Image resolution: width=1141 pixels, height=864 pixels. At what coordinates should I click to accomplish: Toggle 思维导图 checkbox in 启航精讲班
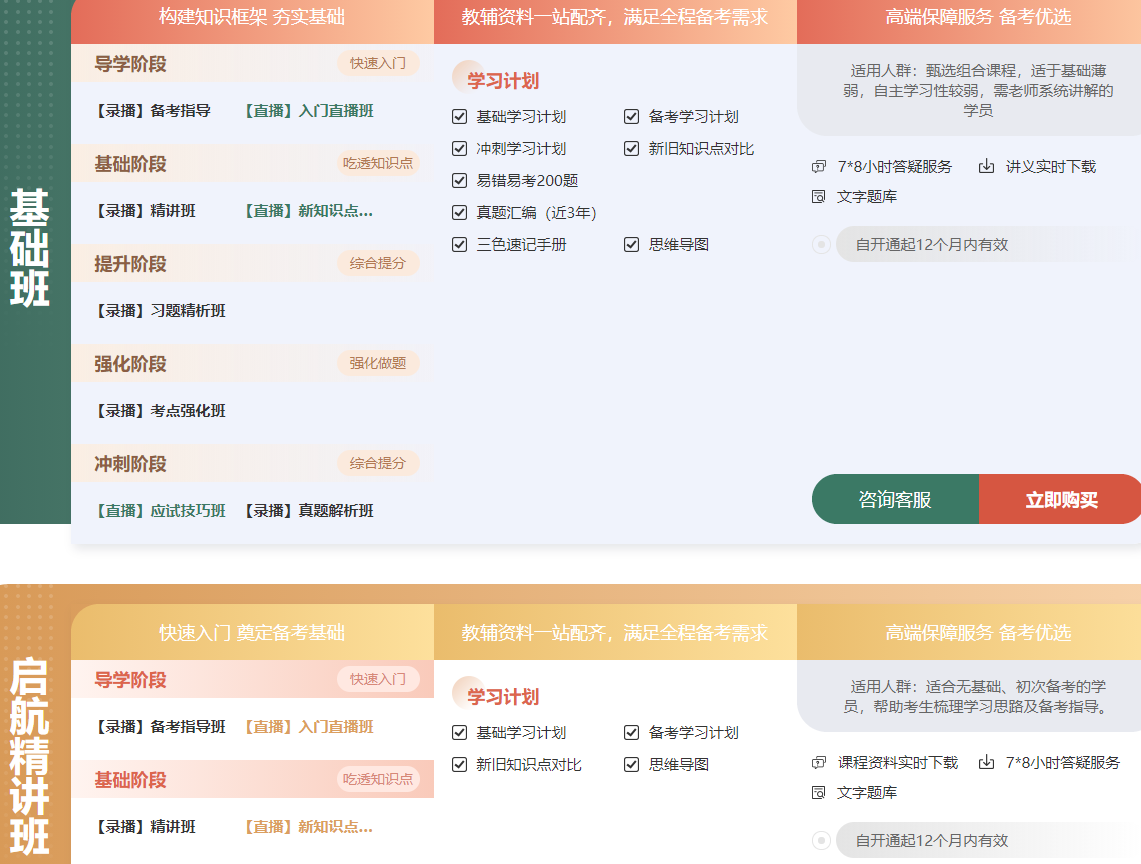click(x=632, y=764)
